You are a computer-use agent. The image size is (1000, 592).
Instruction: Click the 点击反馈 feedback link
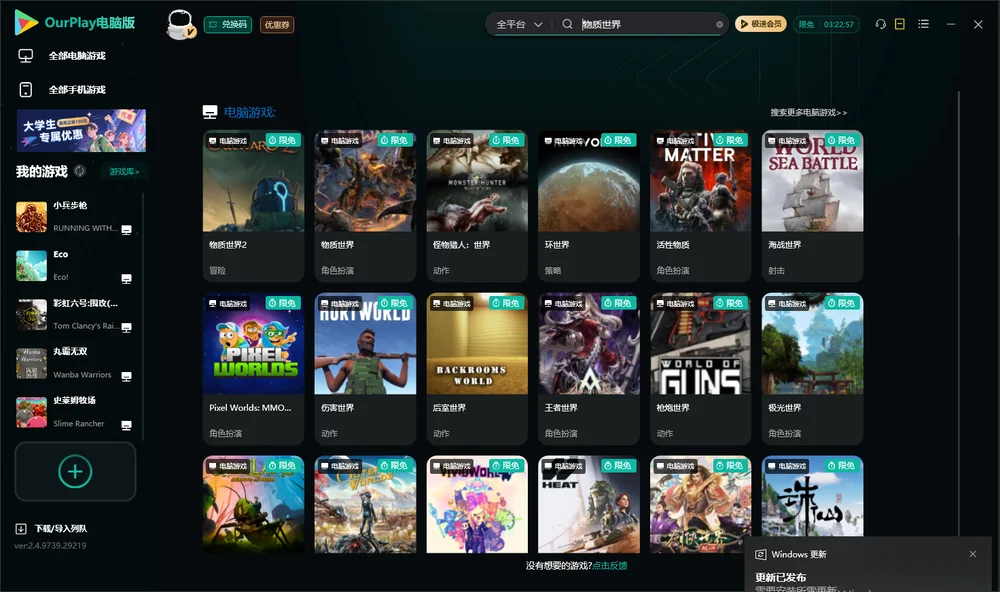point(610,566)
